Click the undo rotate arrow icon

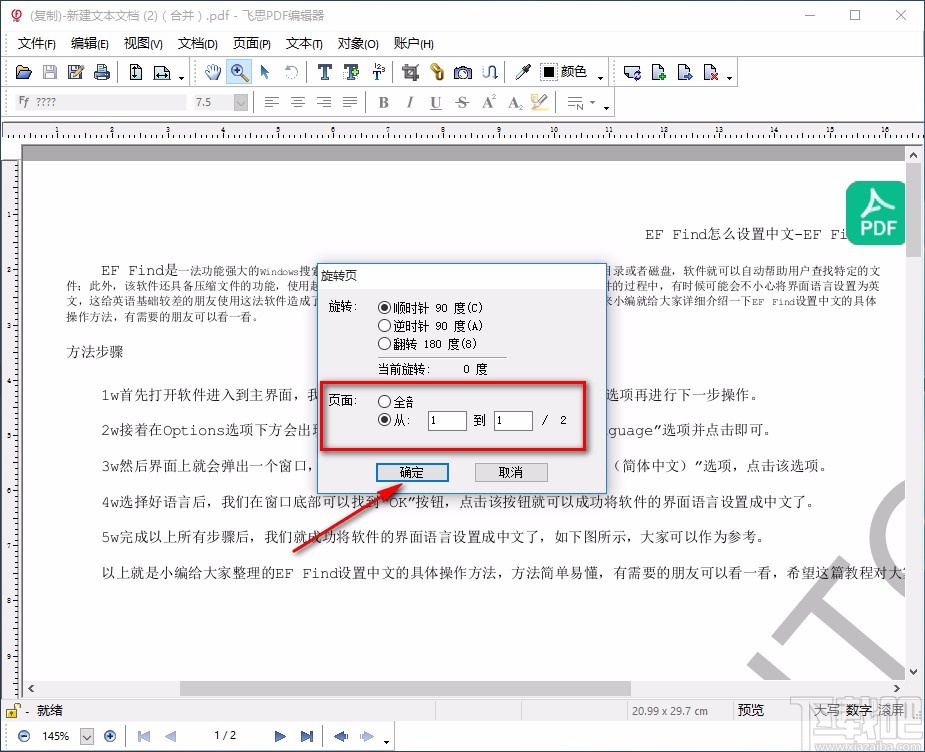click(x=291, y=73)
